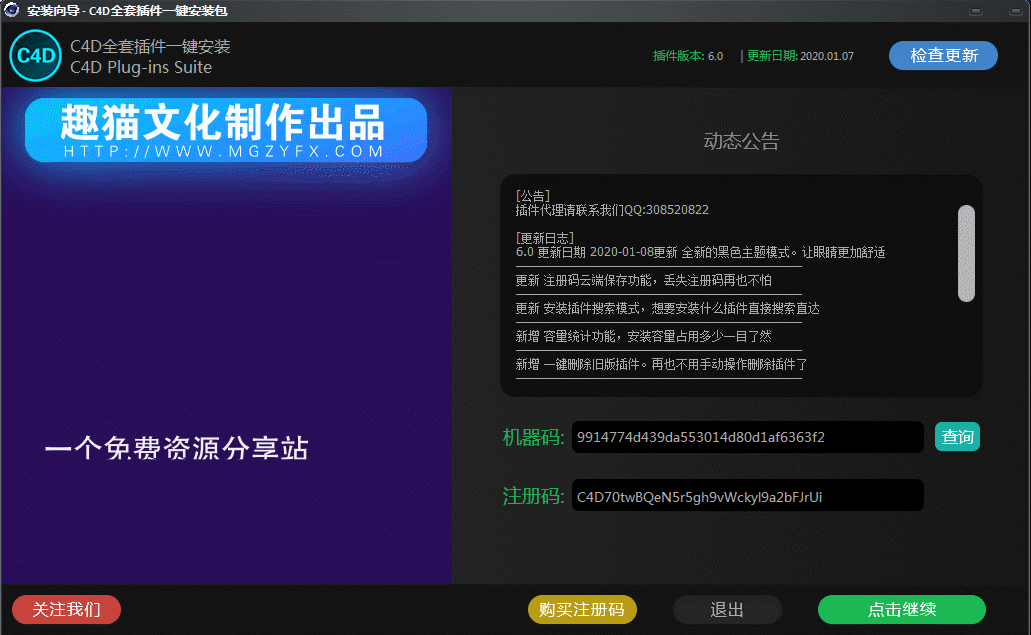Click the 注册码 input field

coord(748,496)
